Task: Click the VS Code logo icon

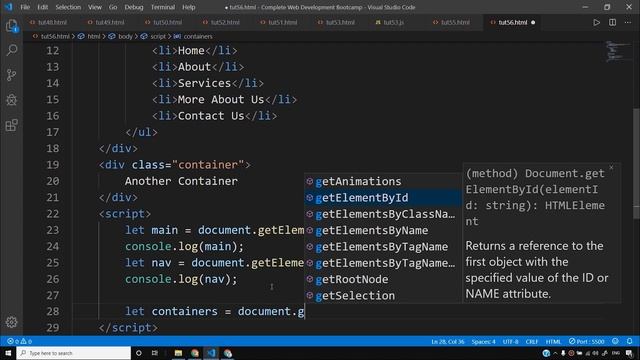Action: tap(9, 7)
